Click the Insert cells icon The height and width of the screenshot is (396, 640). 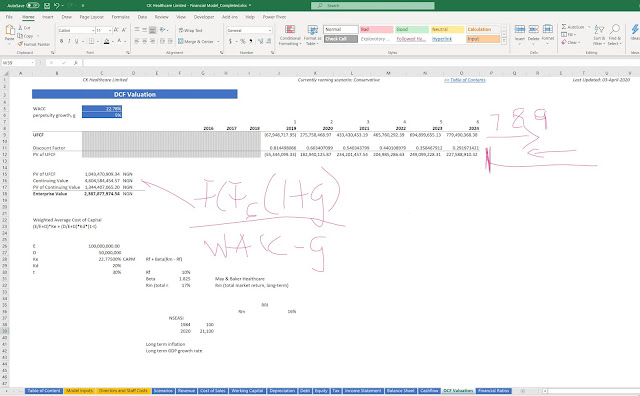tap(520, 29)
